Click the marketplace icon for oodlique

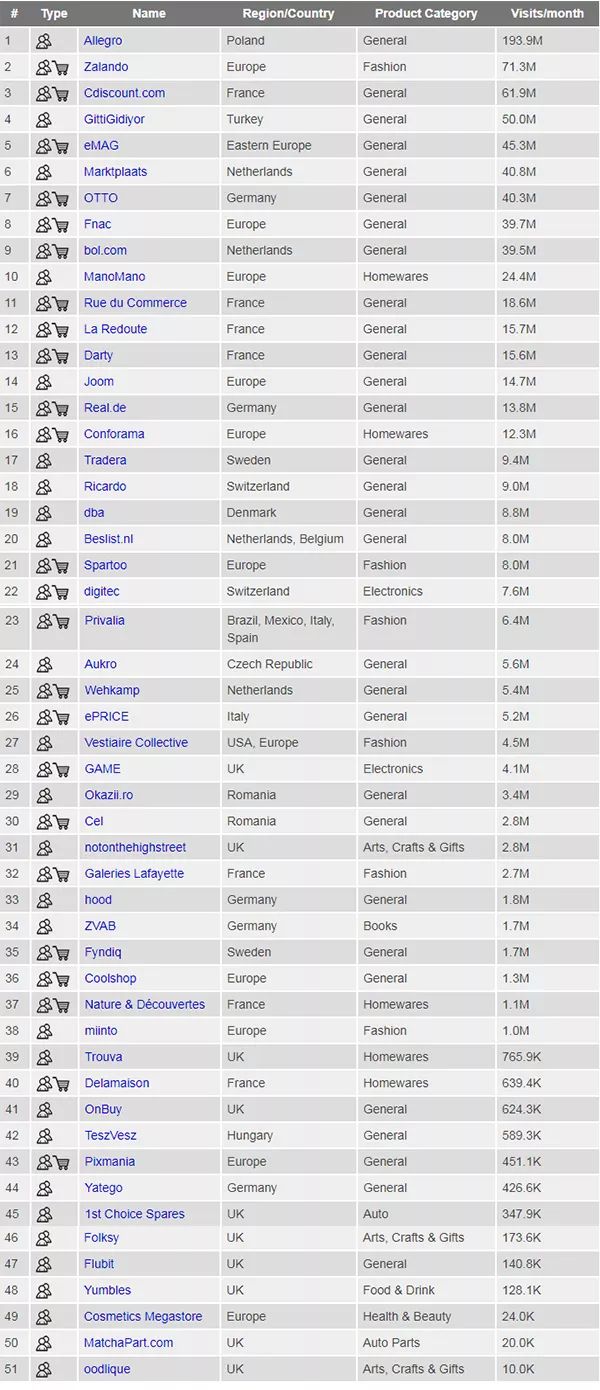coord(43,1370)
